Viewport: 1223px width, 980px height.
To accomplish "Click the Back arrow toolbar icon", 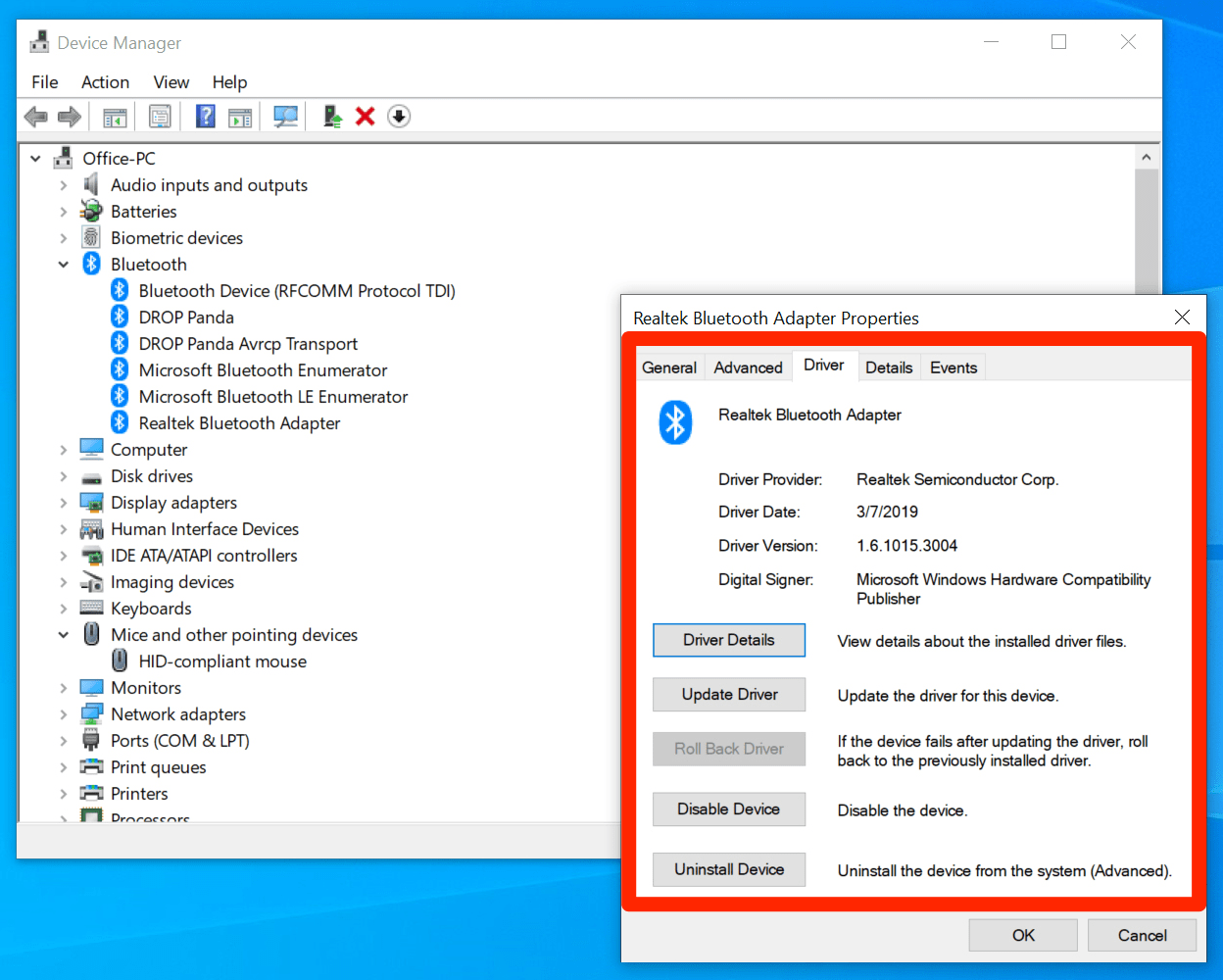I will click(x=36, y=117).
